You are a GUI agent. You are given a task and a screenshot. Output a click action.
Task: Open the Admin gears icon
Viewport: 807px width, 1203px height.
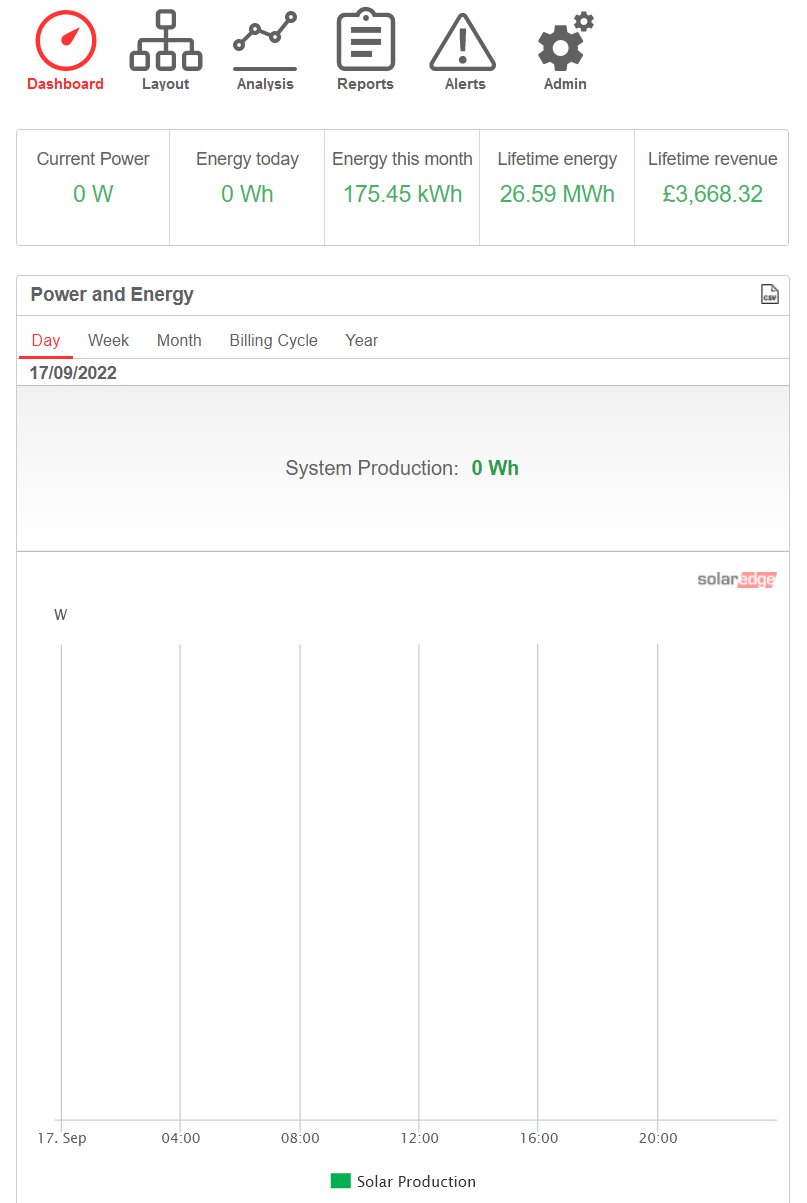pos(565,41)
